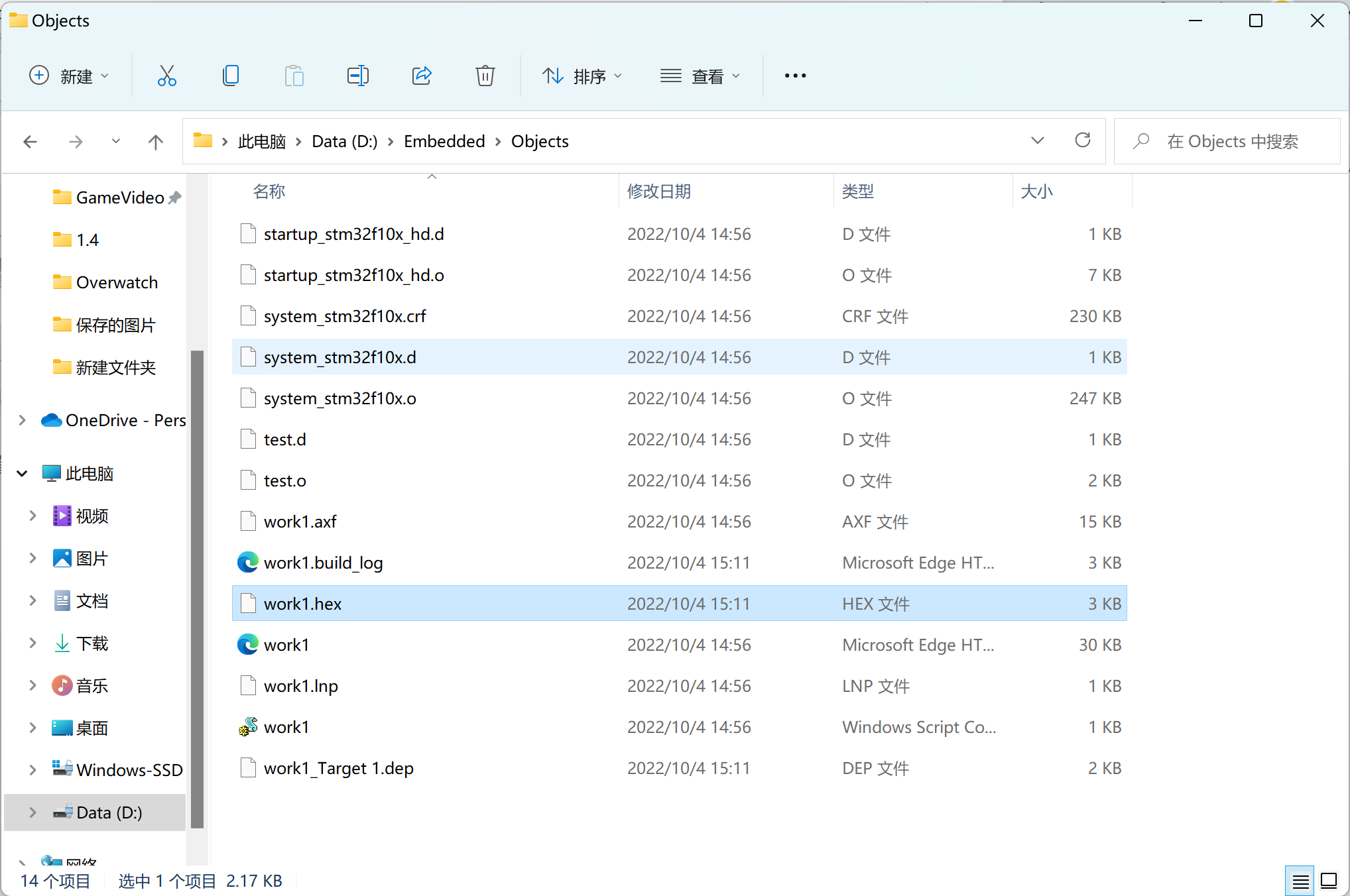Open recent locations dropdown chevron
This screenshot has height=896, width=1350.
pyautogui.click(x=116, y=141)
